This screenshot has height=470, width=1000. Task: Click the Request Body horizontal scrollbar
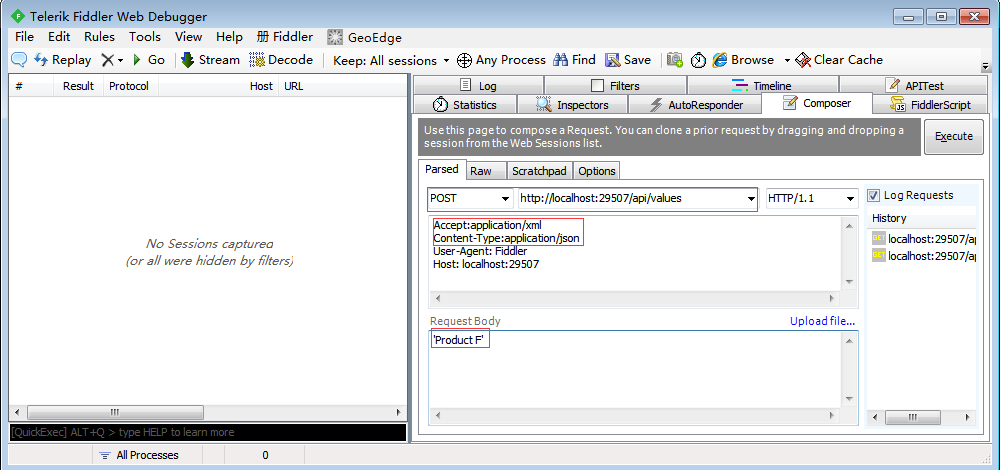[636, 415]
